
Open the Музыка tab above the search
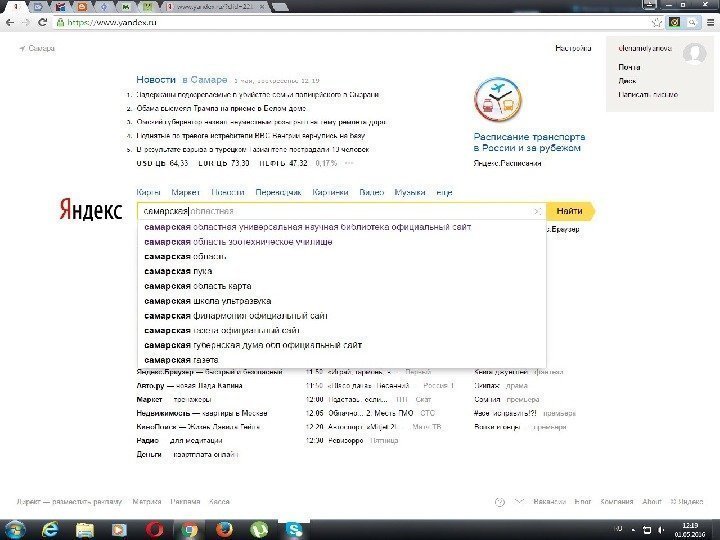click(x=410, y=192)
